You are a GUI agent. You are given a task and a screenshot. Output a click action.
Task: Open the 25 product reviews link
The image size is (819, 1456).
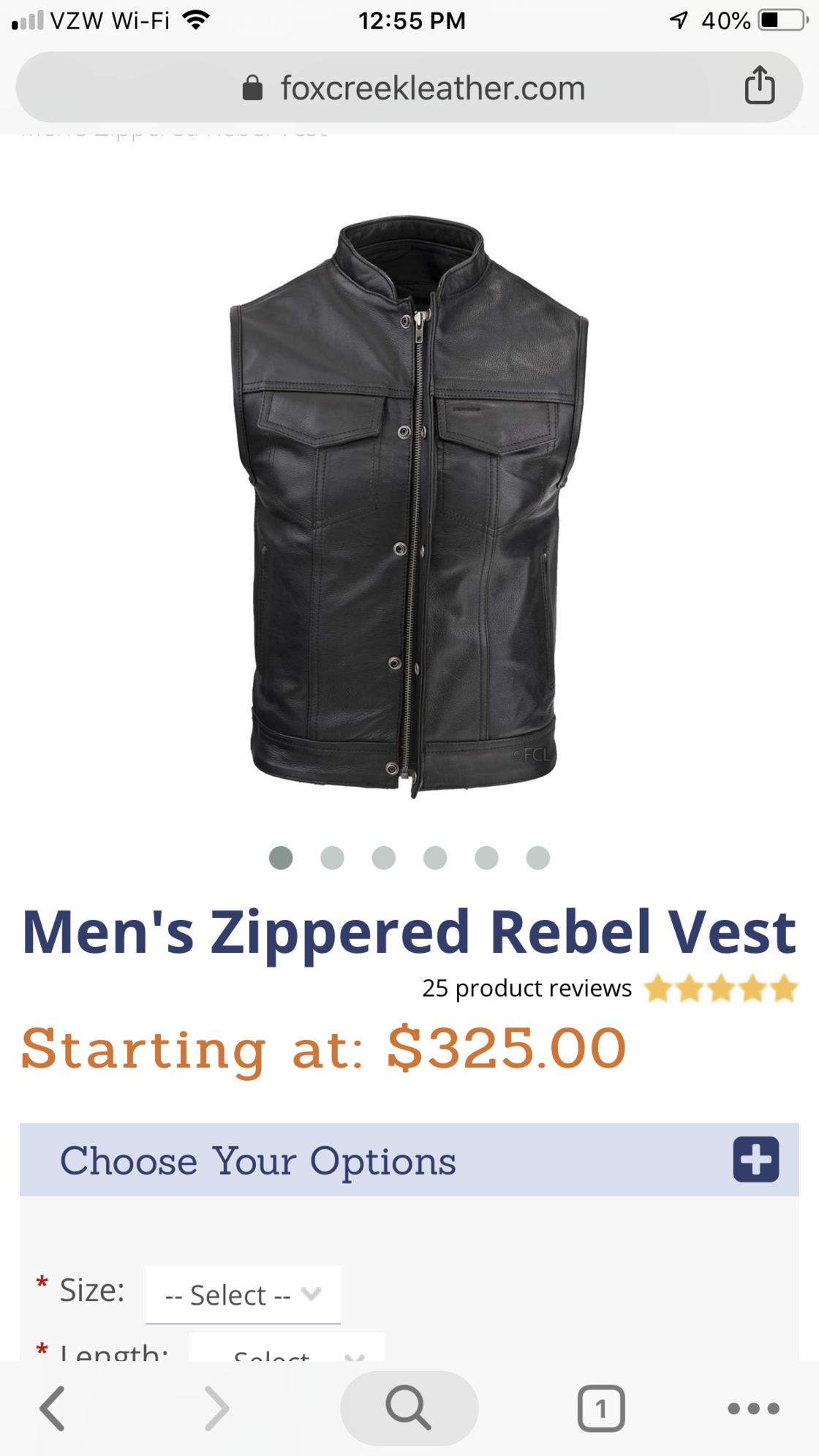pos(526,988)
